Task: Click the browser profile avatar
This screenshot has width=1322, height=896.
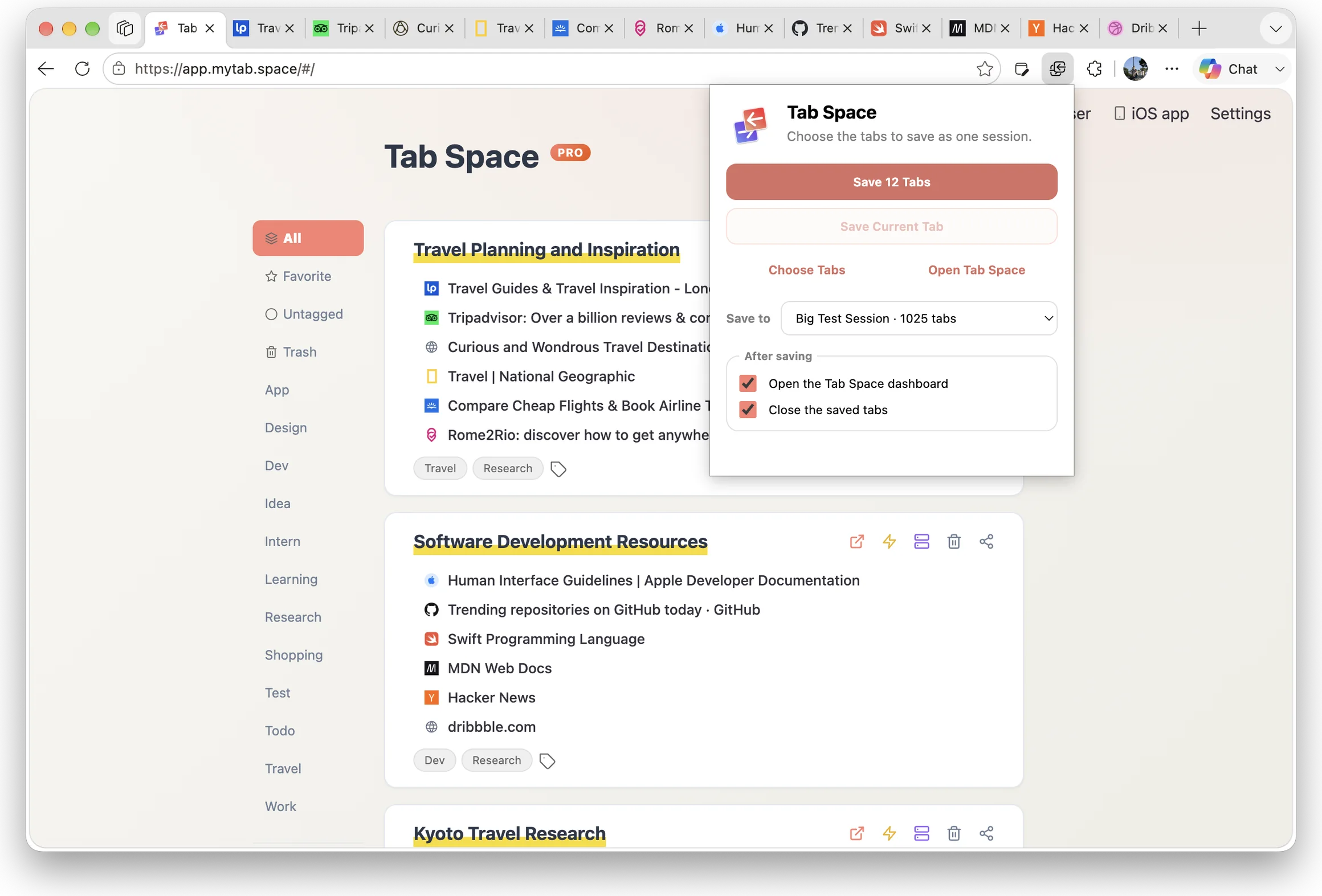Action: [x=1135, y=69]
